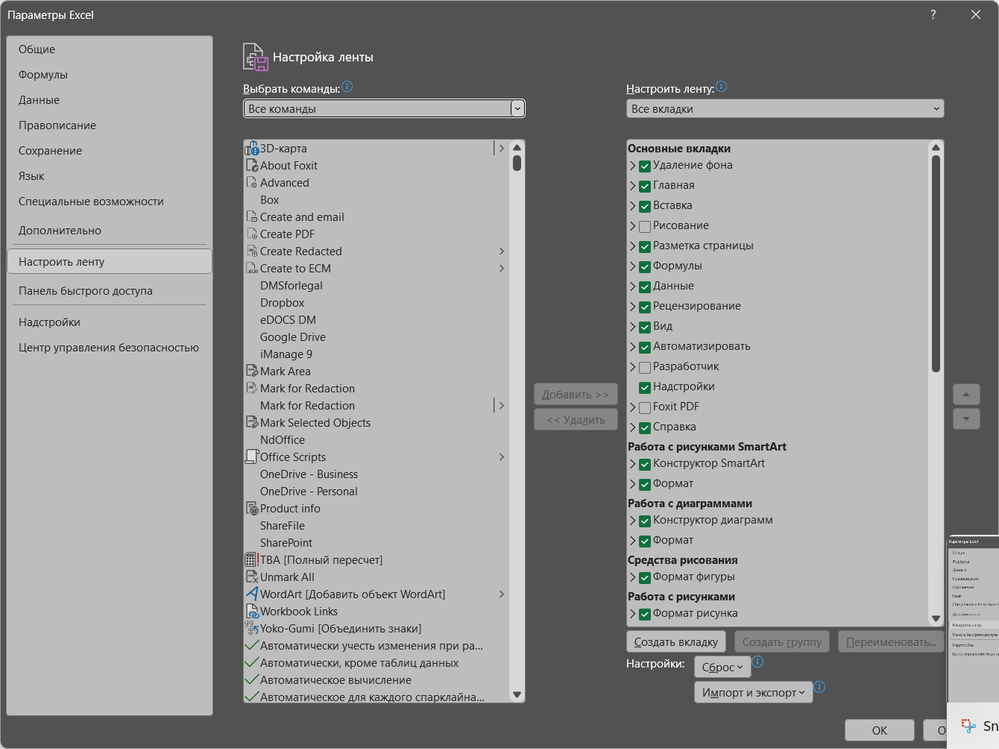
Task: Click the Create to ECM icon
Action: 252,269
